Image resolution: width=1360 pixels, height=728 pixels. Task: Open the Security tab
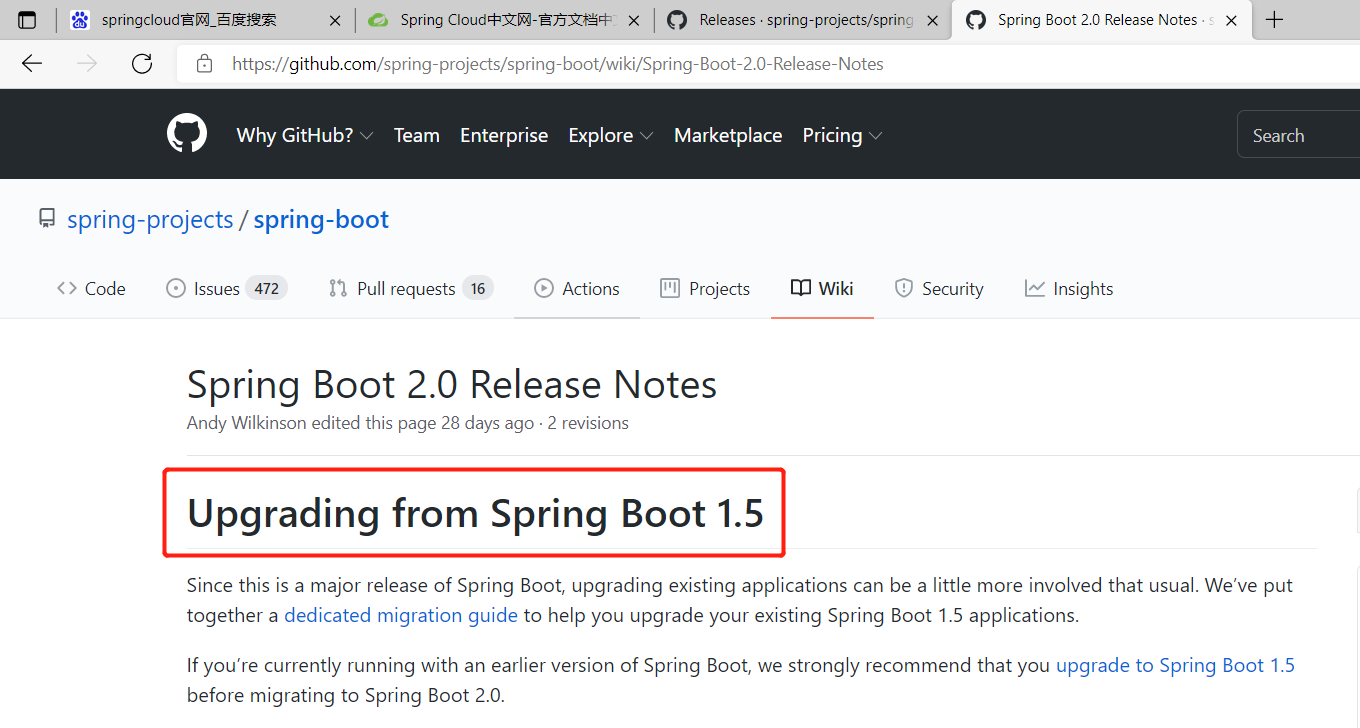(x=939, y=288)
